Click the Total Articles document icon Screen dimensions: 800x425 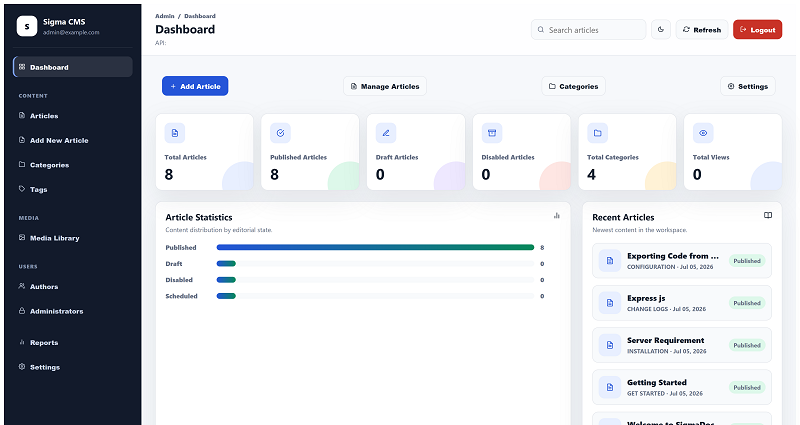174,133
